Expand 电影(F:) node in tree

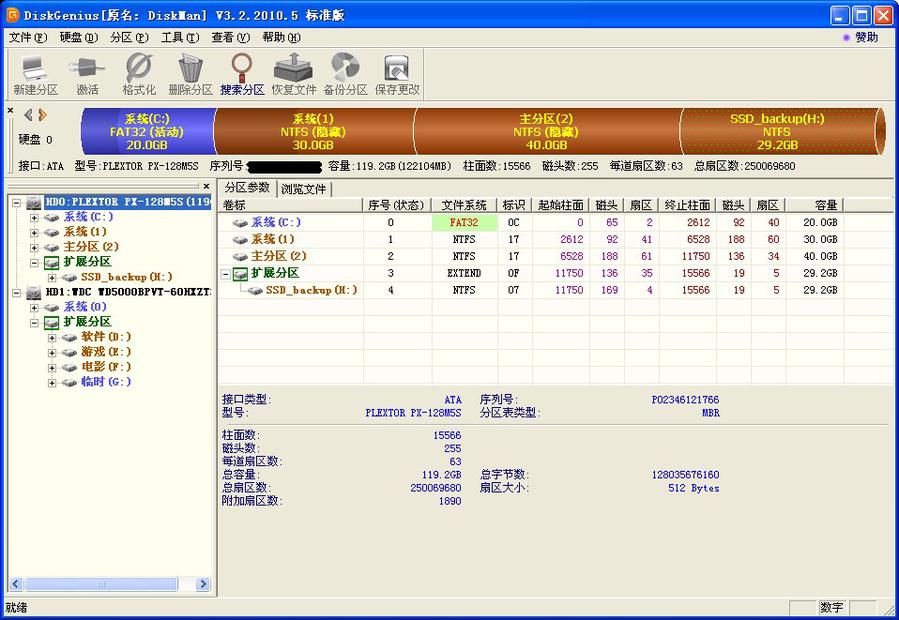(x=52, y=368)
